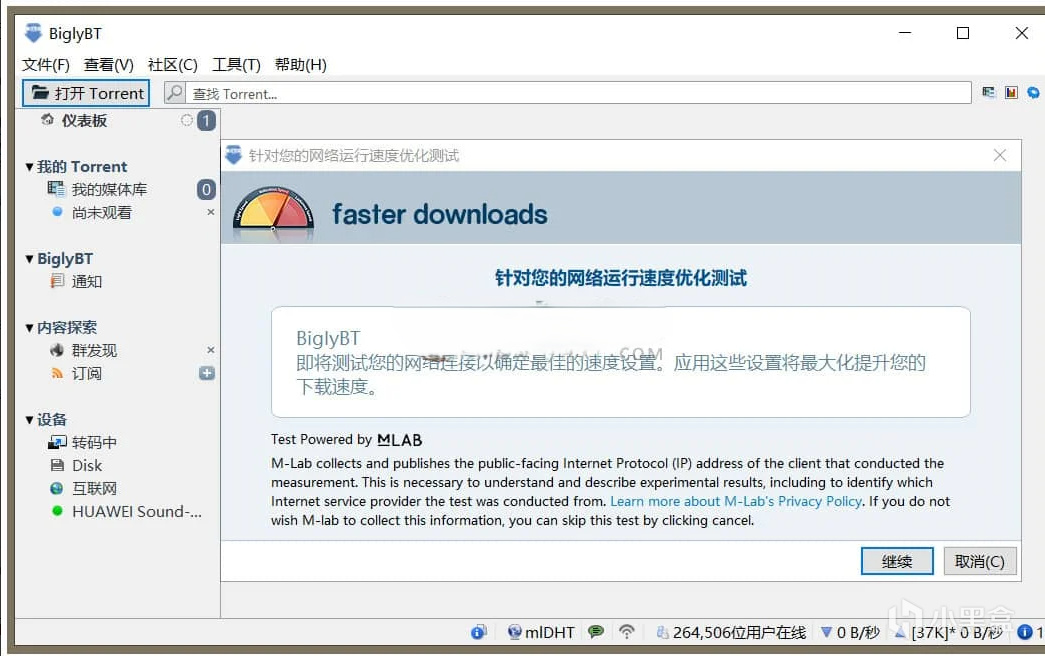The height and width of the screenshot is (656, 1045).
Task: Close the 群发现 sidebar entry
Action: coord(211,350)
